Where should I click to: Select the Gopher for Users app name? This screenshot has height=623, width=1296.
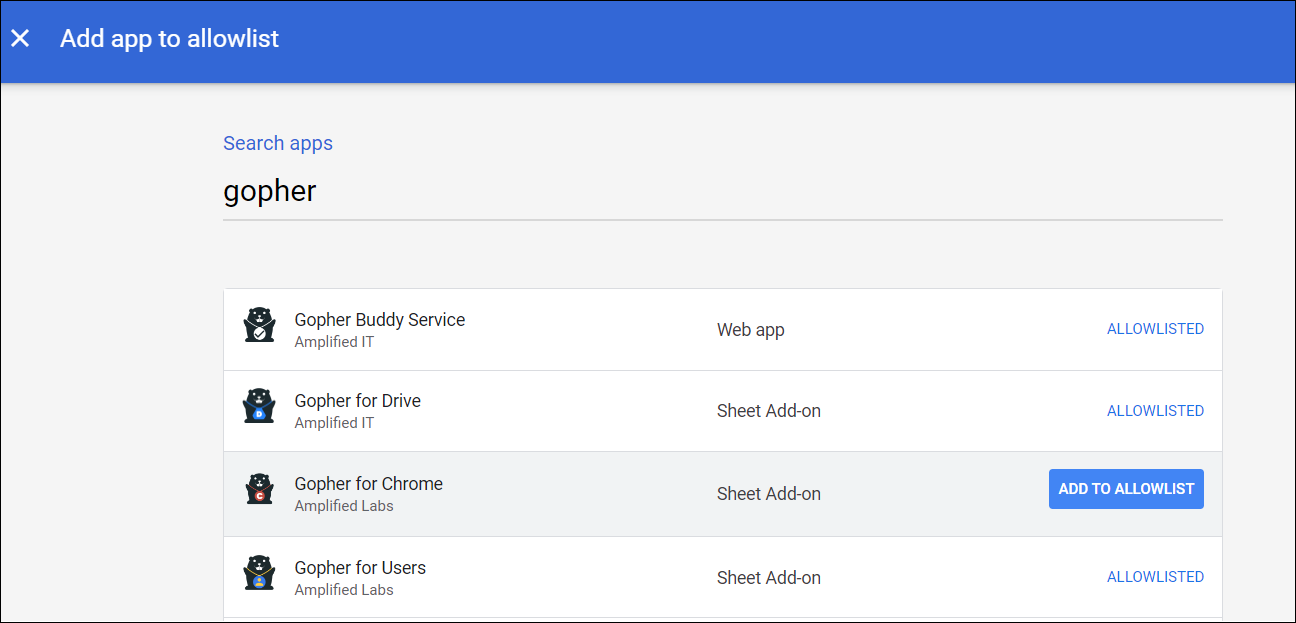[360, 568]
